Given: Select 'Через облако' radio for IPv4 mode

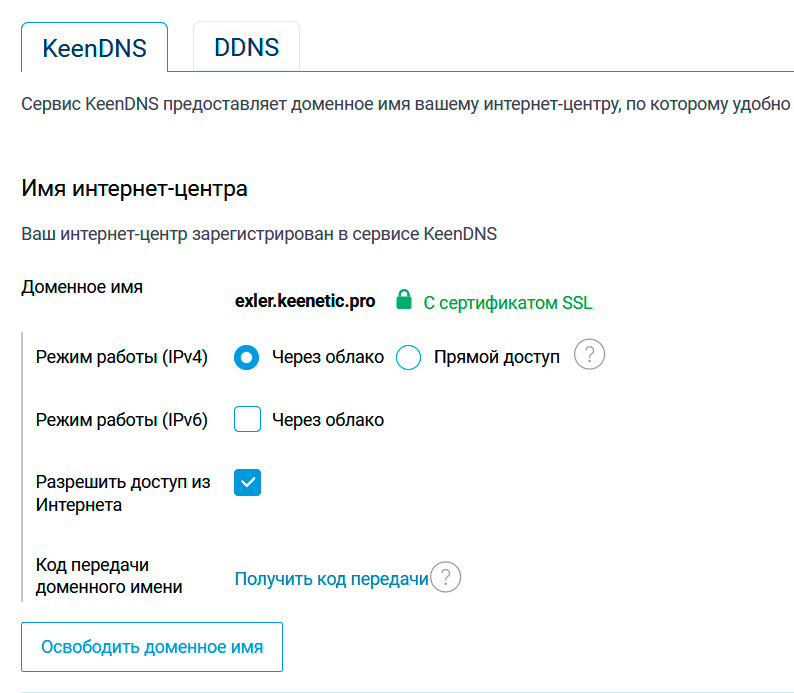Looking at the screenshot, I should tap(247, 357).
